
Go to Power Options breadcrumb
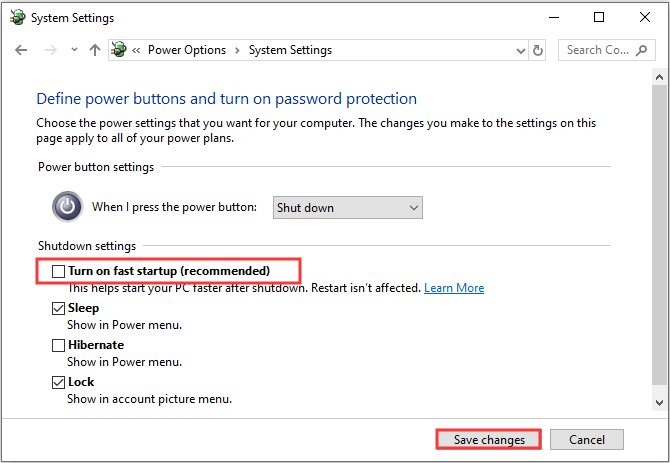pyautogui.click(x=187, y=50)
